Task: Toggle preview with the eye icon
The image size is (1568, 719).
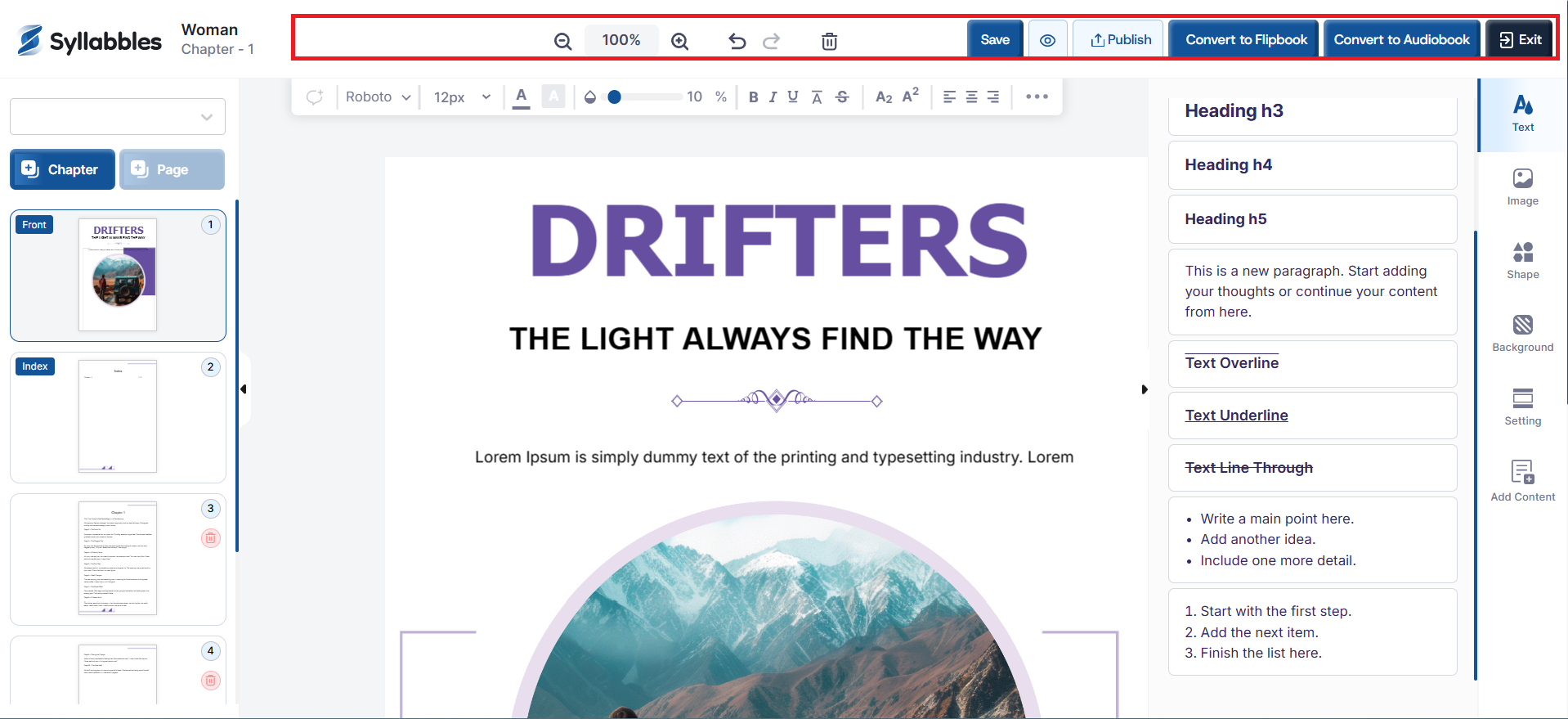Action: coord(1047,40)
